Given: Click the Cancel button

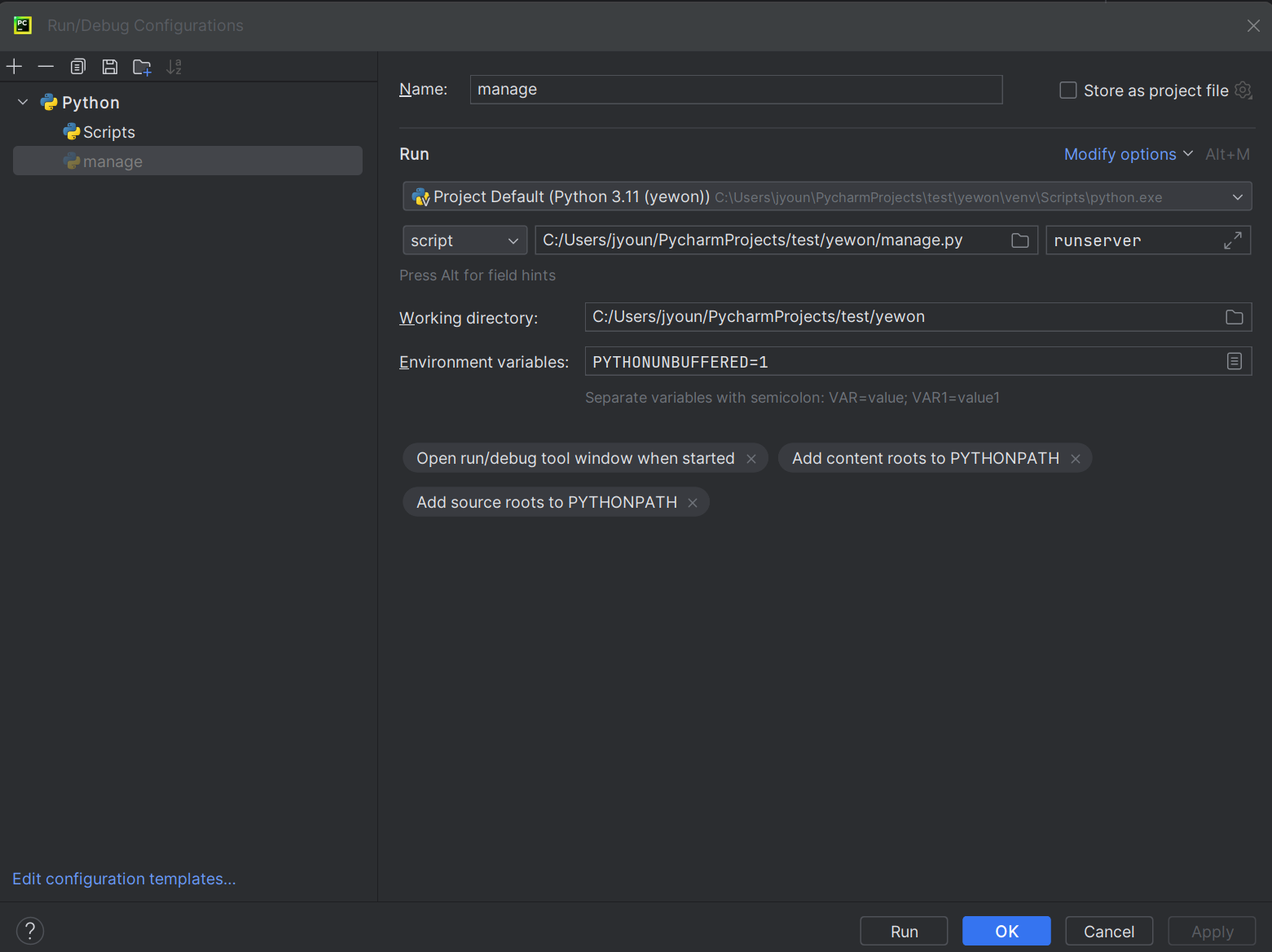Looking at the screenshot, I should point(1108,931).
